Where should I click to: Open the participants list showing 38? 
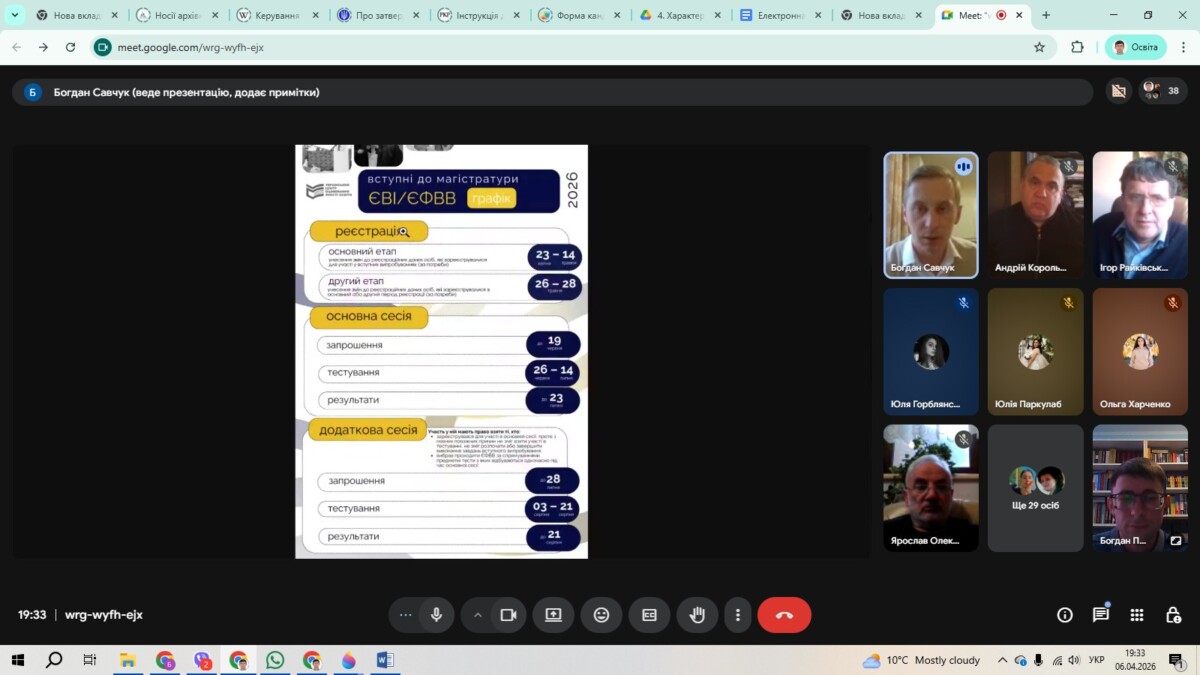tap(1161, 91)
